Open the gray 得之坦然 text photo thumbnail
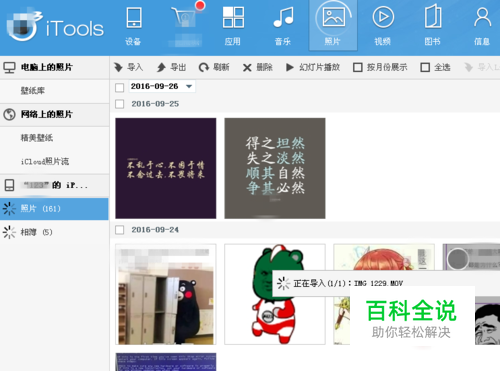500x371 pixels. point(275,168)
